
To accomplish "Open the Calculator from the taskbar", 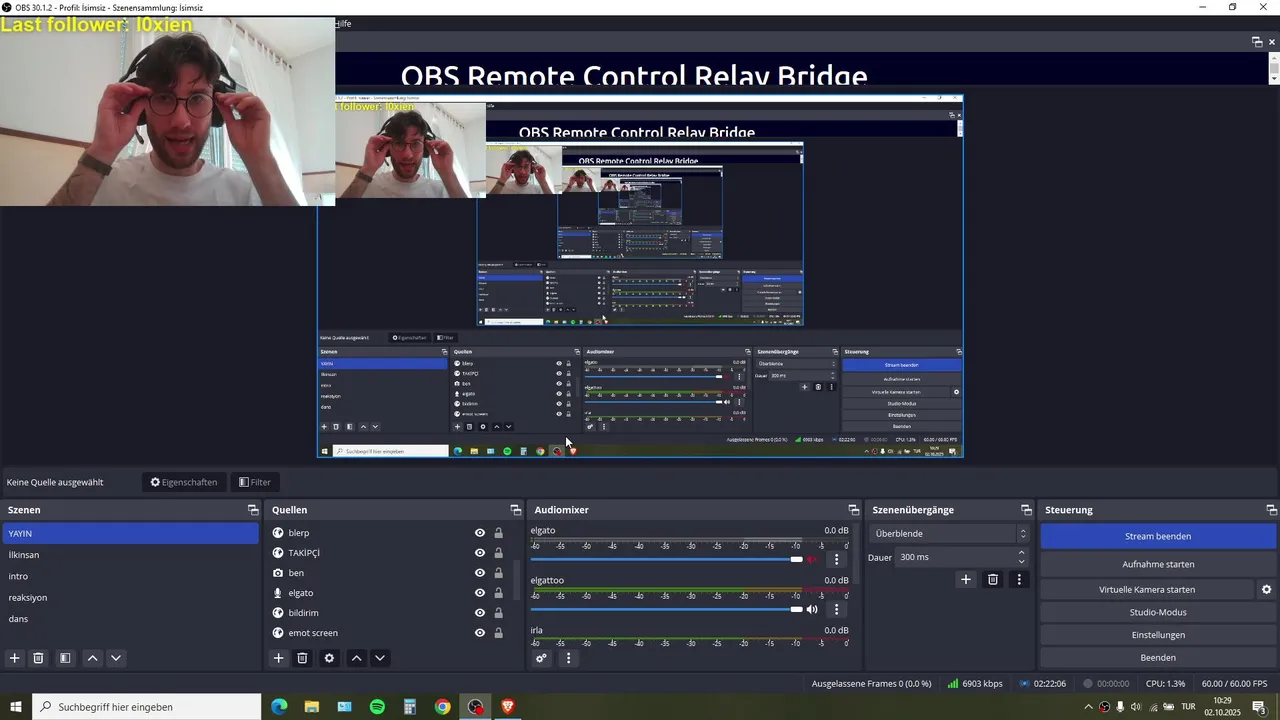I will [410, 707].
